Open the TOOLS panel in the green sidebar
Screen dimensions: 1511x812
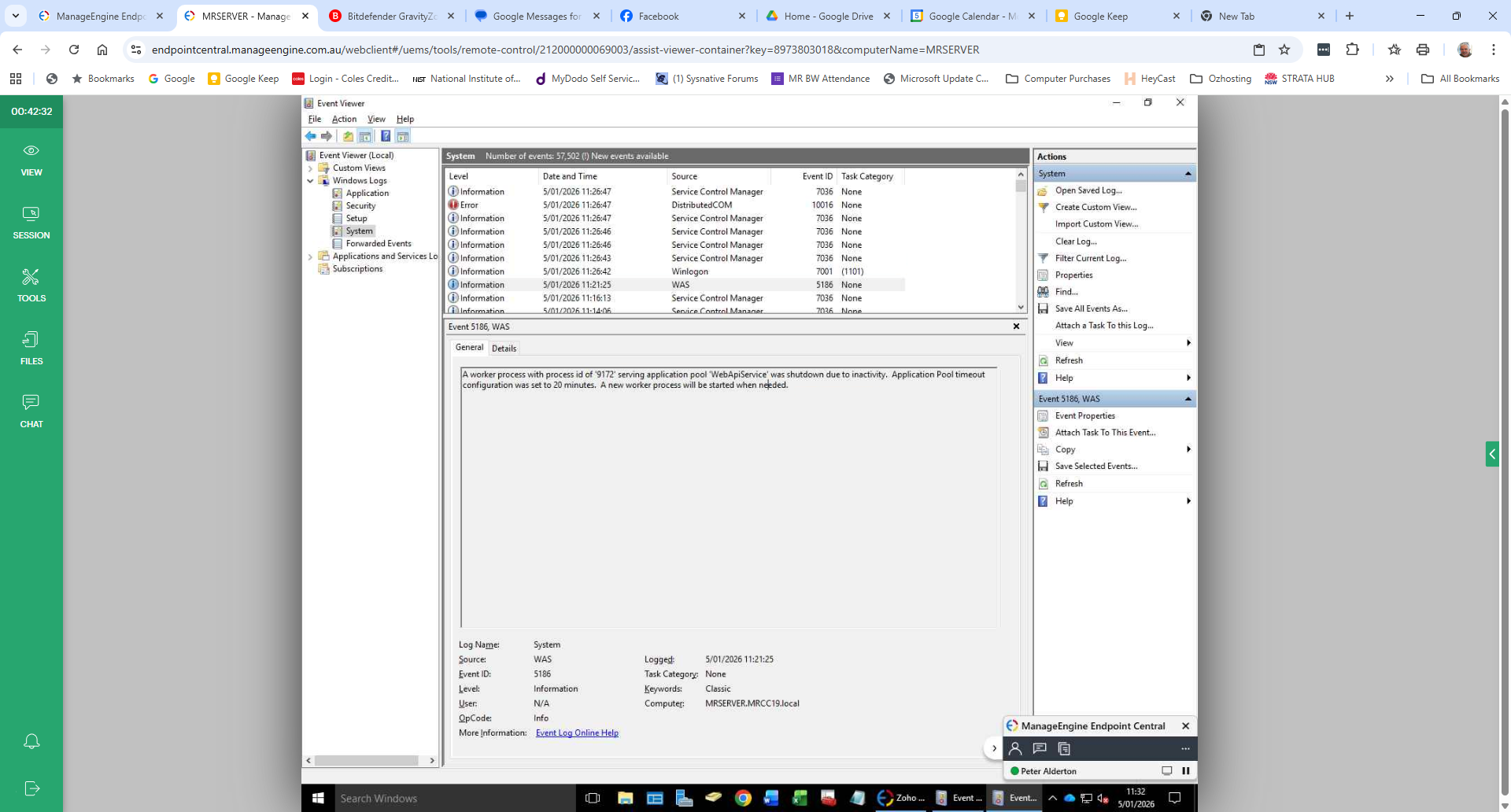pyautogui.click(x=31, y=286)
